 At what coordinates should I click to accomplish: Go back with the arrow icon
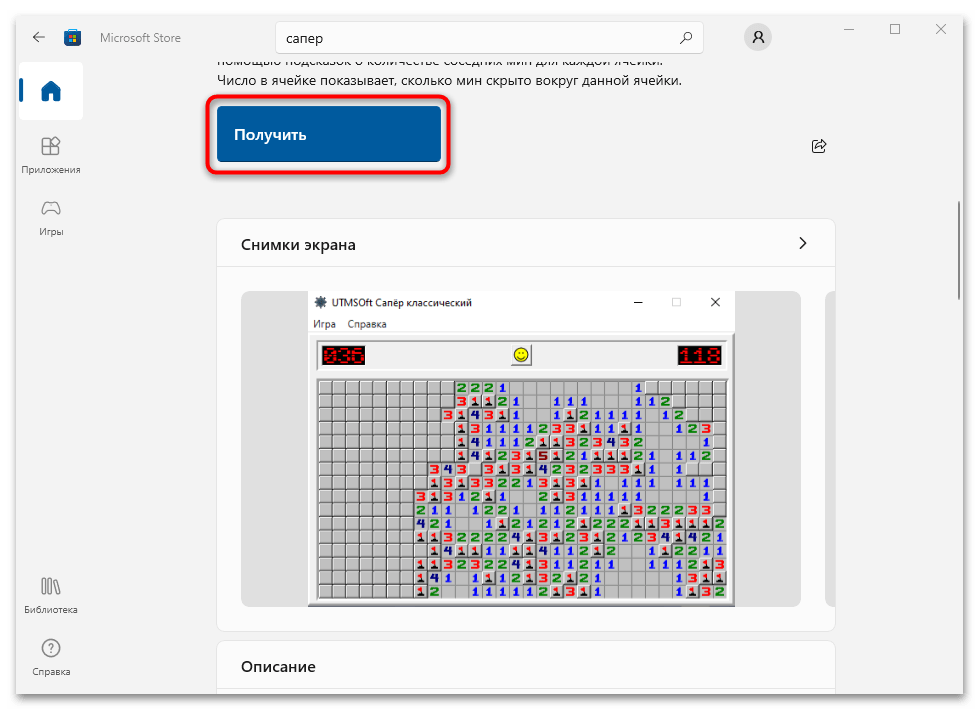point(39,37)
